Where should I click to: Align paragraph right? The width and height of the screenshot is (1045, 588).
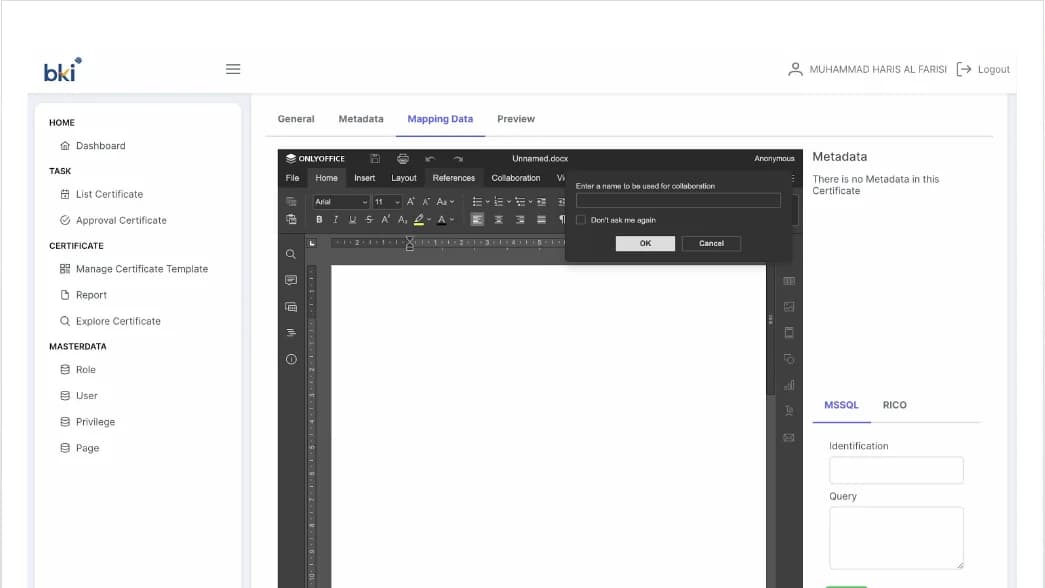click(520, 219)
